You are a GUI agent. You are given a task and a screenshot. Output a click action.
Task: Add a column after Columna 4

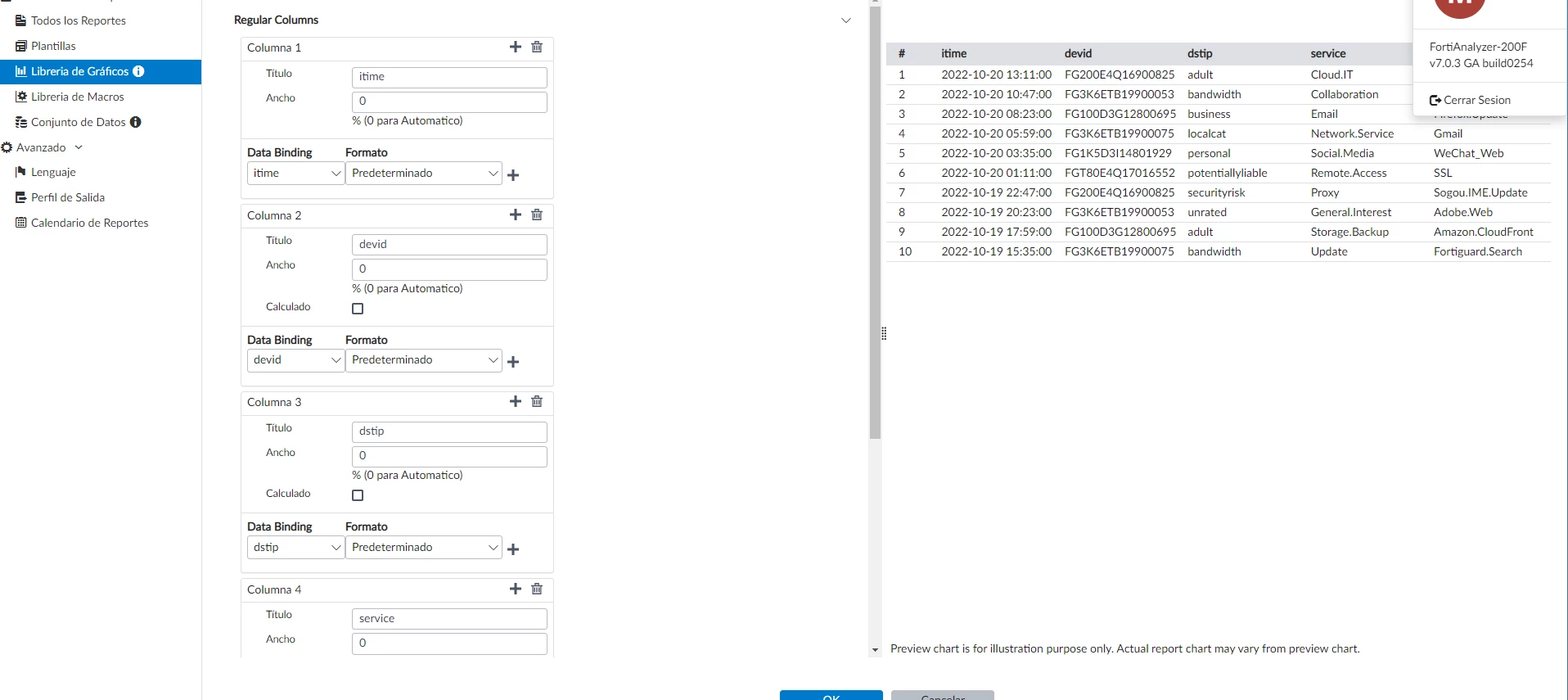tap(516, 589)
